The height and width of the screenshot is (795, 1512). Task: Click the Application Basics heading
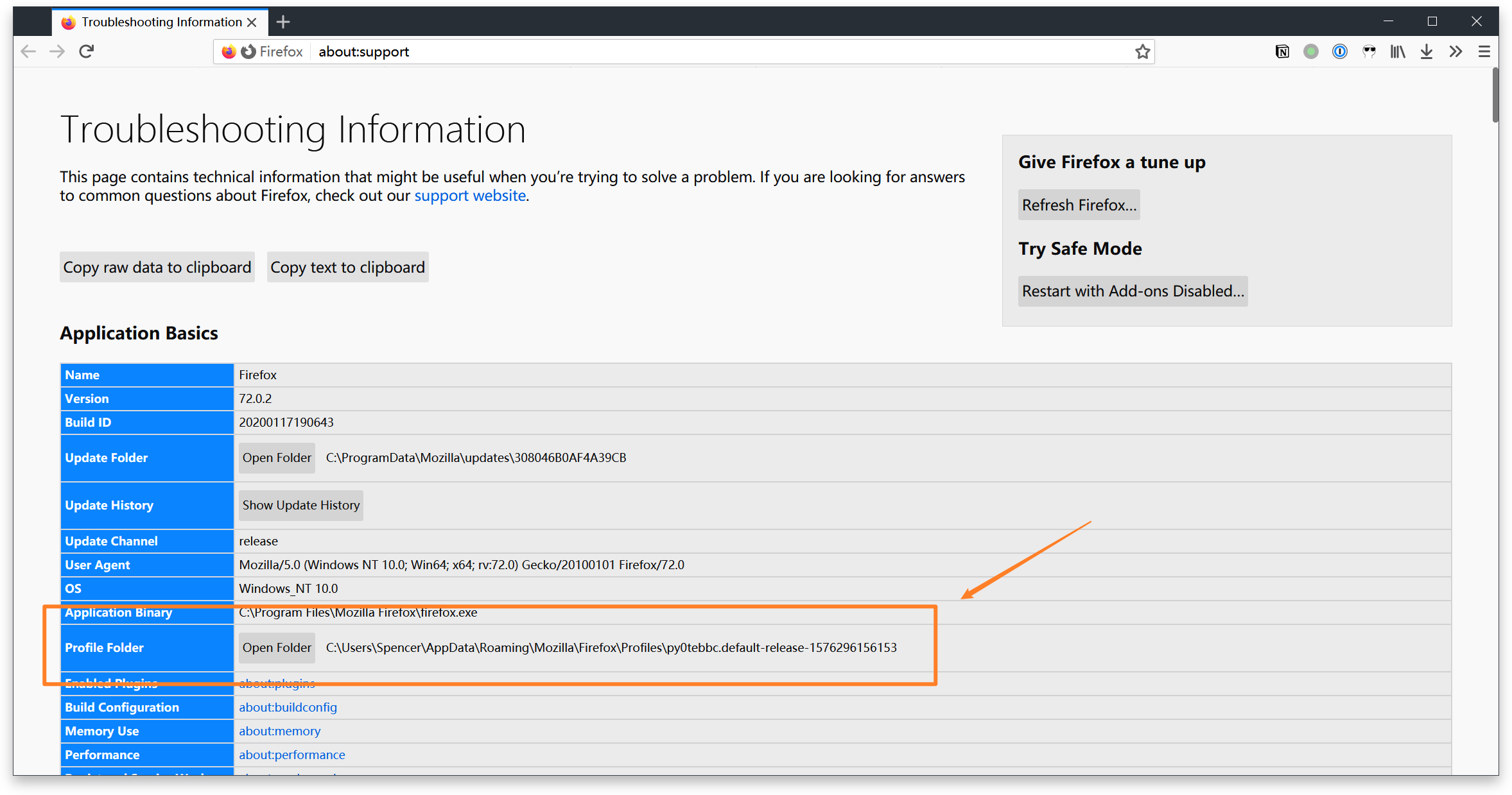139,333
